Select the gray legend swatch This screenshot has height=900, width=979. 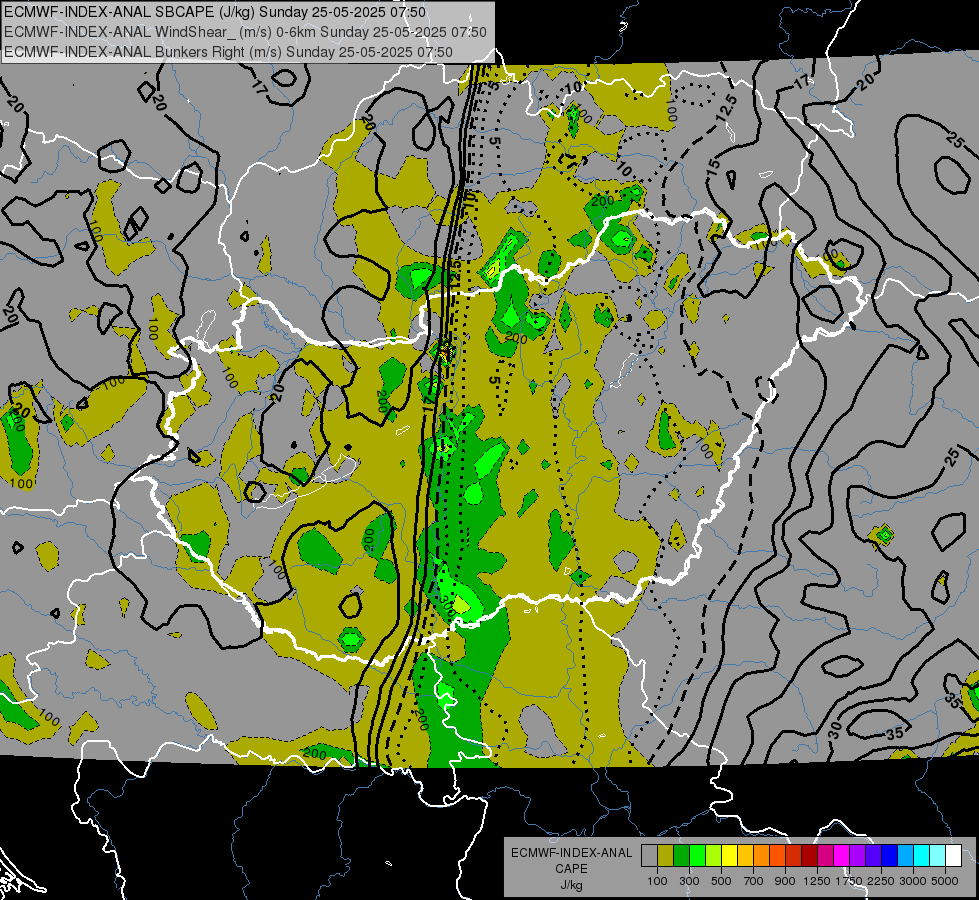pyautogui.click(x=649, y=856)
